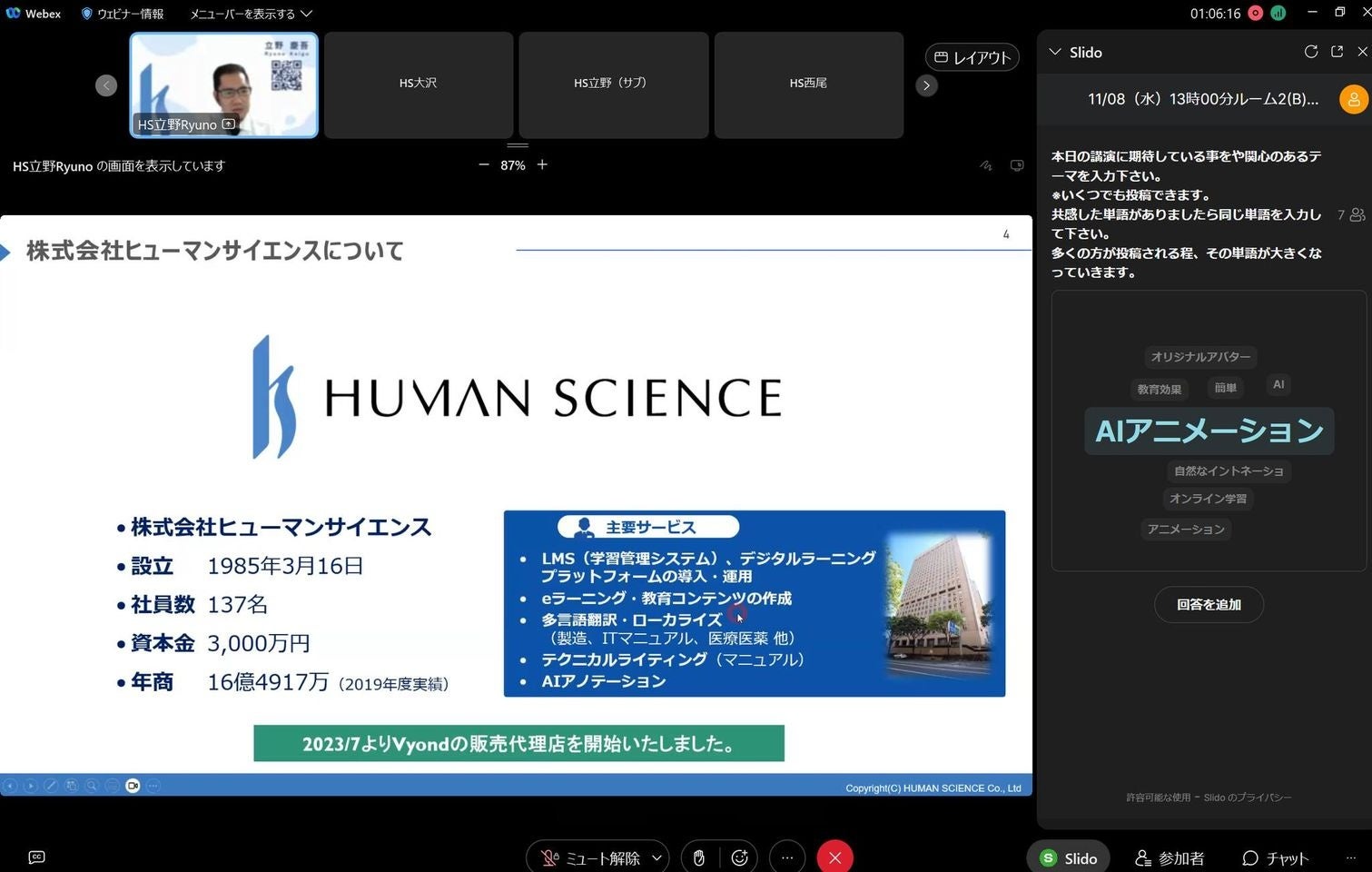Screen dimensions: 1372x872
Task: Click the アニメーション word cloud tag
Action: tap(1186, 529)
